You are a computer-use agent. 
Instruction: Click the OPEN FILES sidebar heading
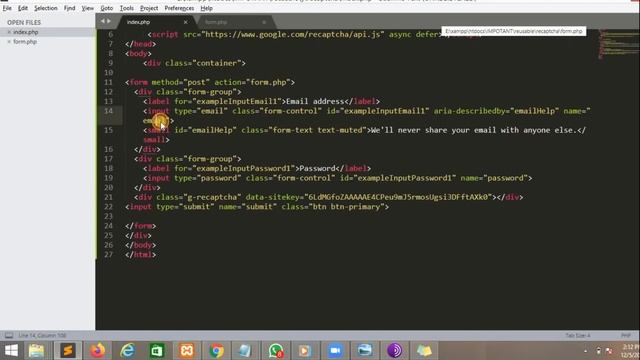pyautogui.click(x=24, y=22)
